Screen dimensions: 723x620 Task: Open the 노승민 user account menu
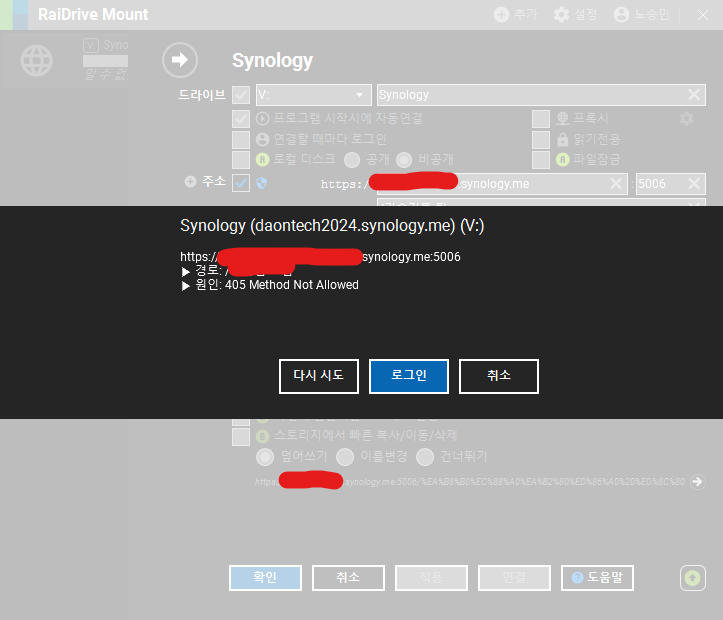tap(641, 15)
